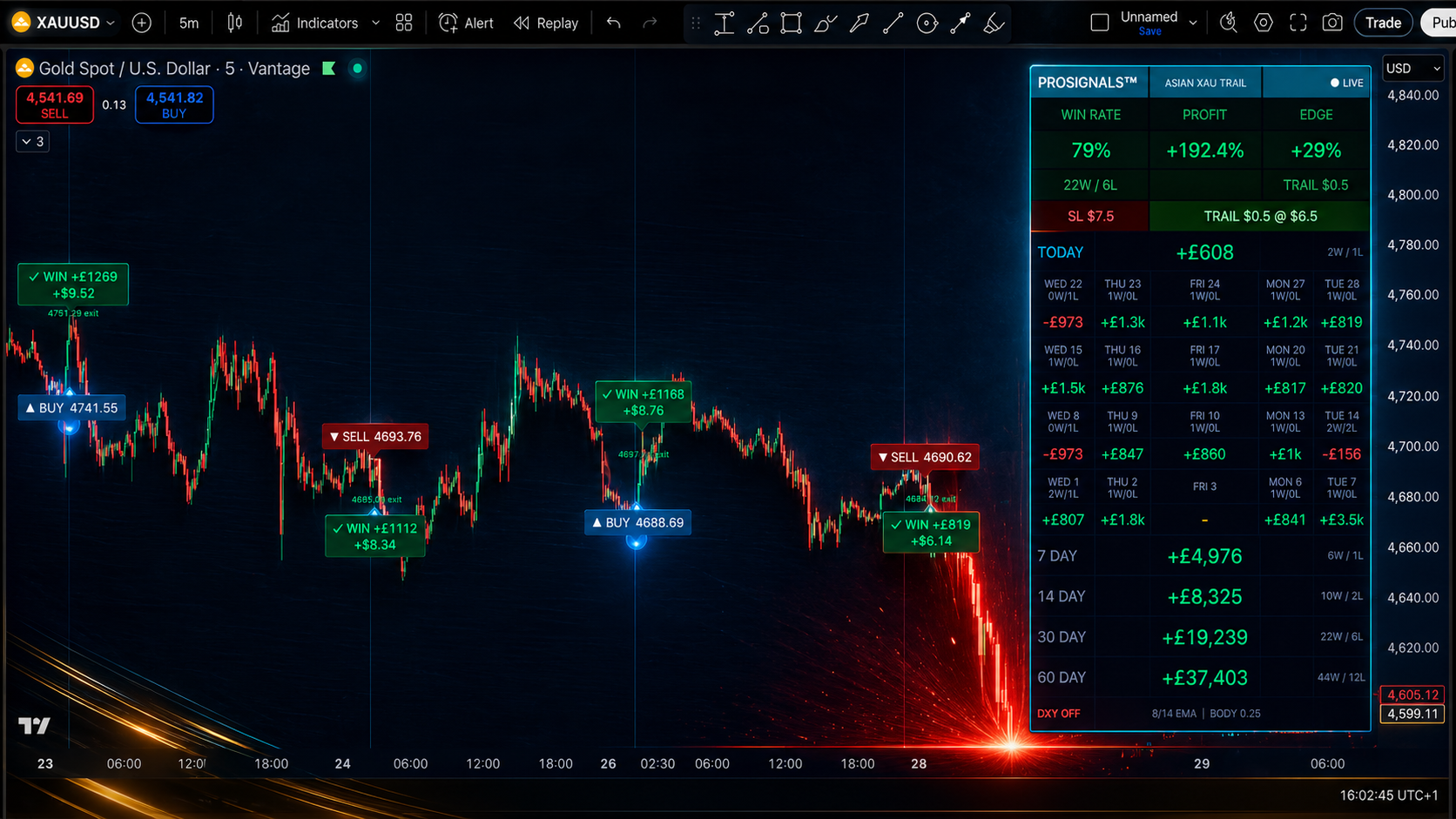Click the 4,541.69 SELL button
Viewport: 1456px width, 819px height.
click(55, 104)
